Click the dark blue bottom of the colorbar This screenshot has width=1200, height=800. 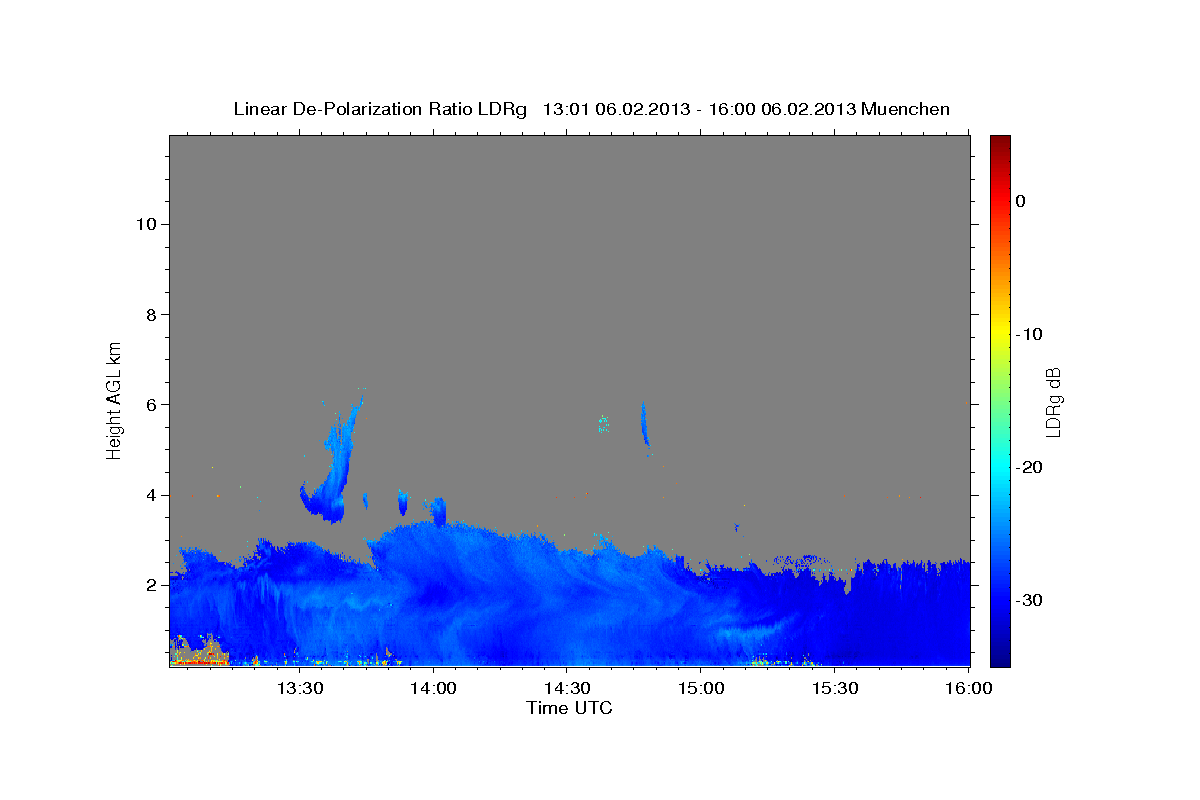[1000, 657]
